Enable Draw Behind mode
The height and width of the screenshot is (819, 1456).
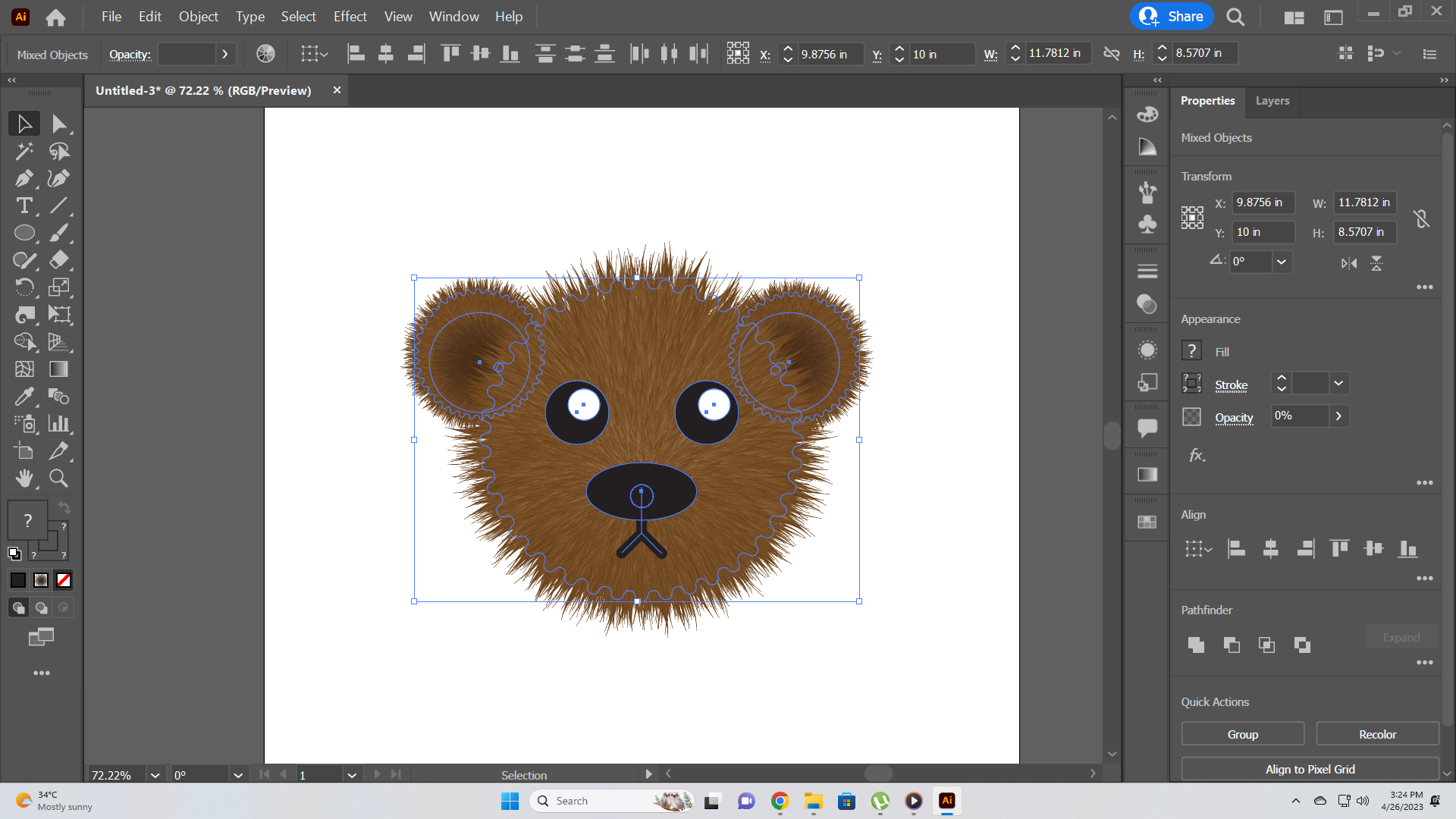pyautogui.click(x=42, y=607)
